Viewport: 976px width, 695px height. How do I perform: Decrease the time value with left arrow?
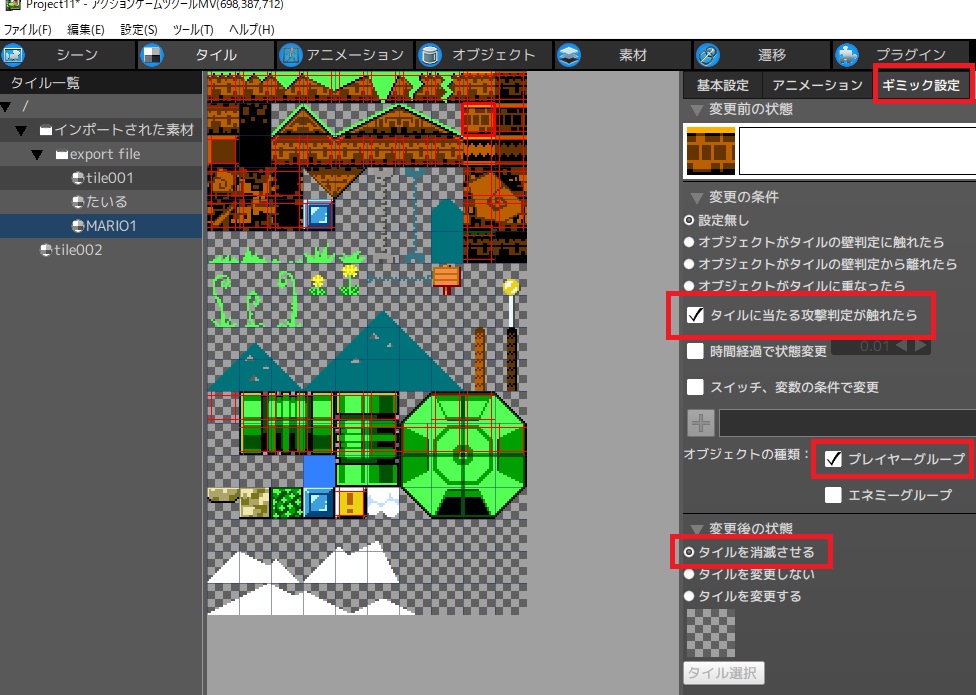(901, 346)
